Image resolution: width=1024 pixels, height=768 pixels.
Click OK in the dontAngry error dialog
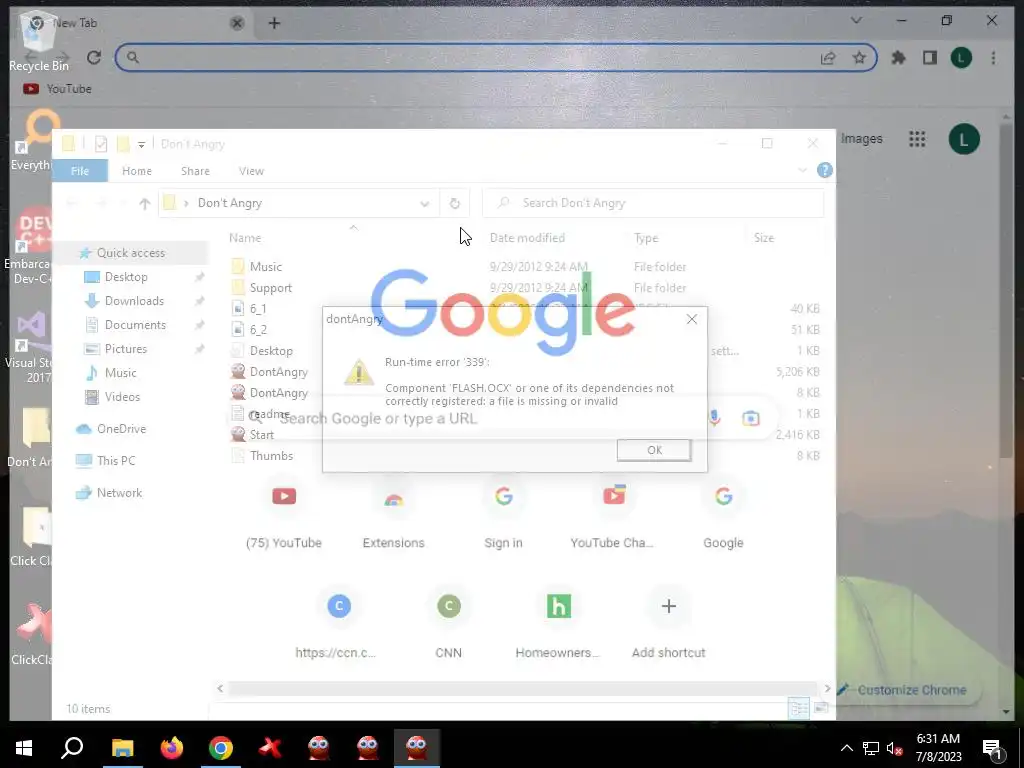coord(654,450)
